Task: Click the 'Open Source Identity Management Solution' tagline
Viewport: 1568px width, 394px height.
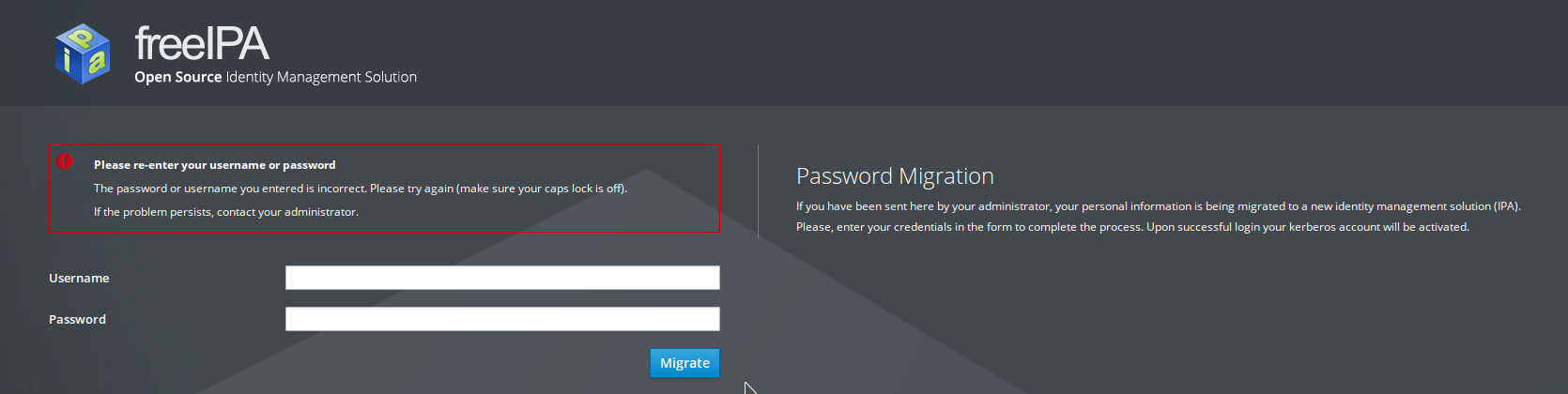Action: tap(275, 77)
